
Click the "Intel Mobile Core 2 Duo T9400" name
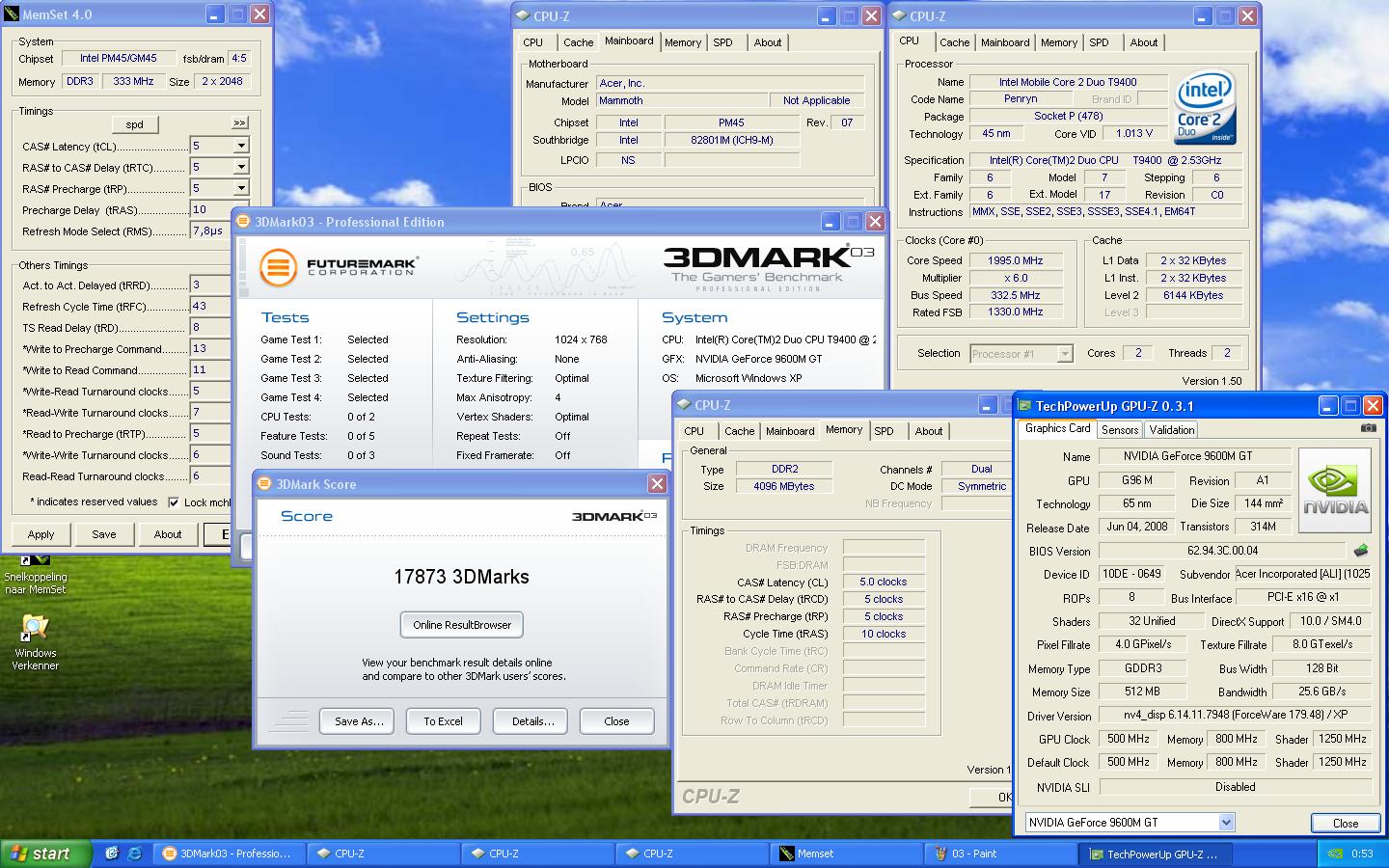point(1068,82)
